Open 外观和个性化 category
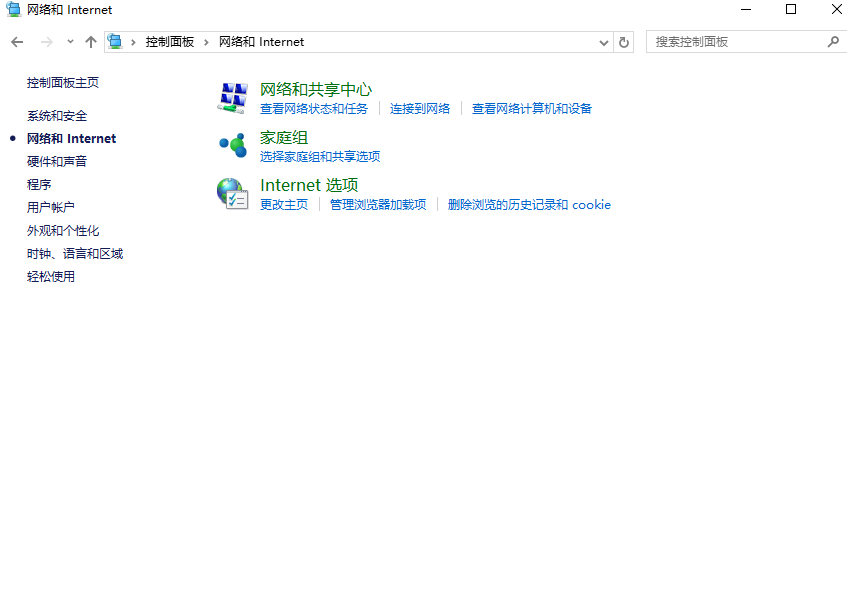 63,231
